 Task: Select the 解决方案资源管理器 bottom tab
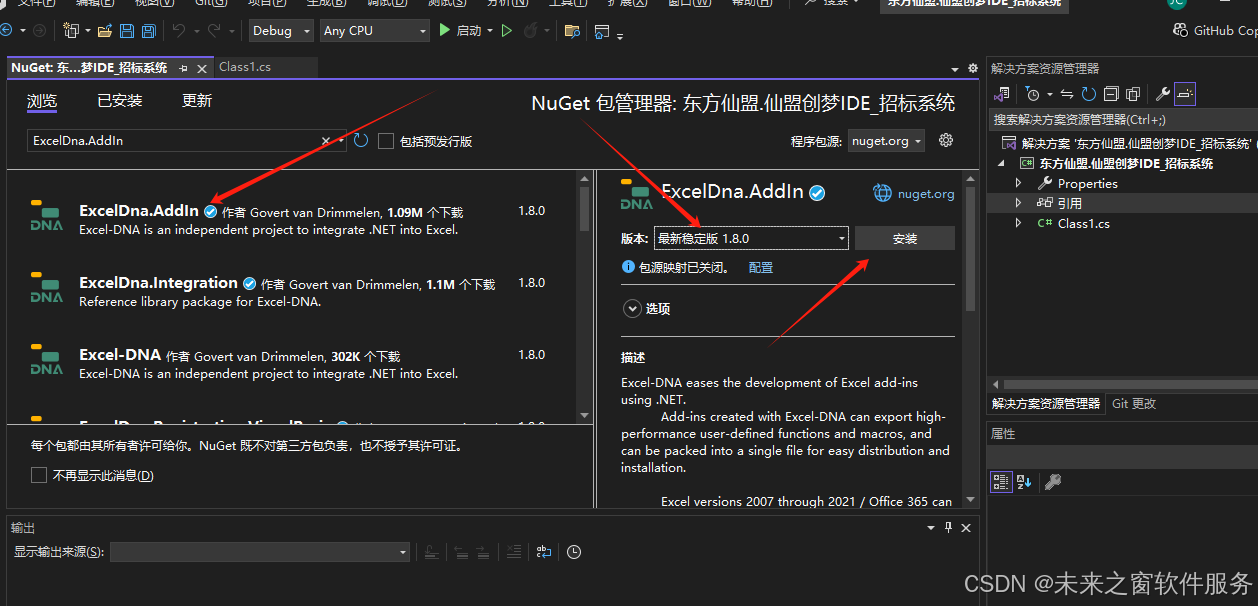point(1046,404)
